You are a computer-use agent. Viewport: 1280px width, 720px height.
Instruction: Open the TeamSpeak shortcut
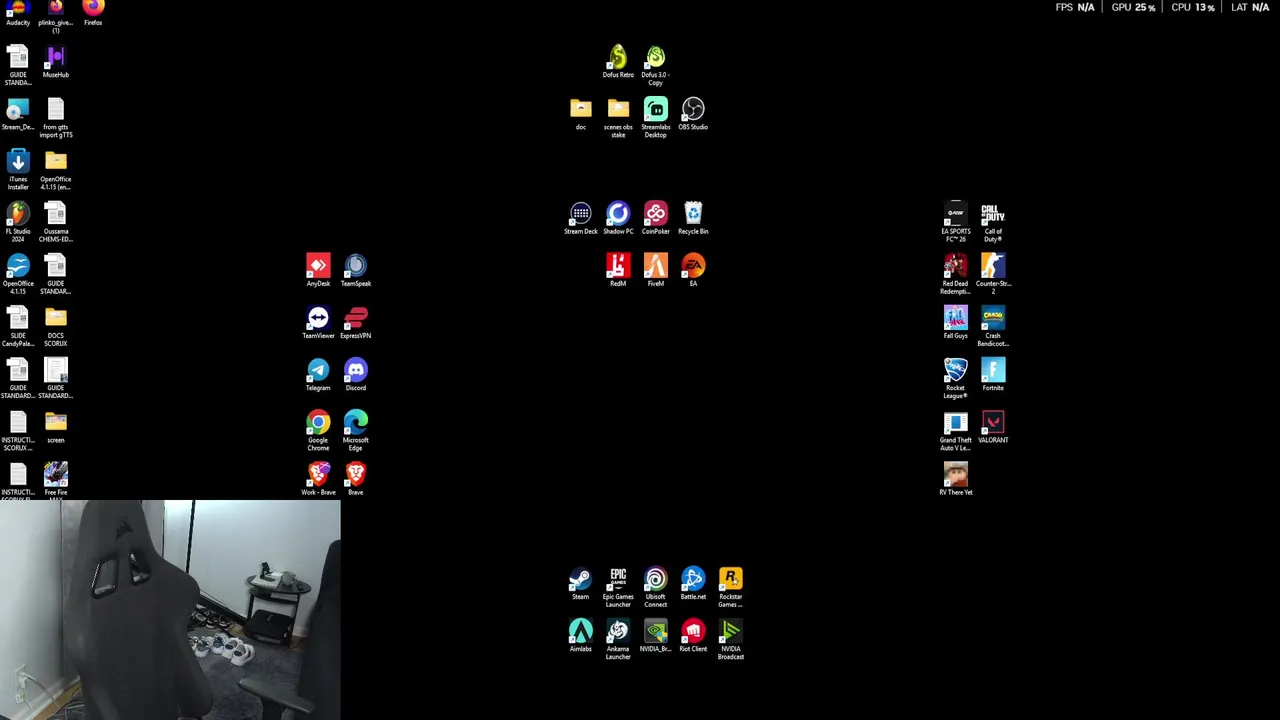coord(356,271)
